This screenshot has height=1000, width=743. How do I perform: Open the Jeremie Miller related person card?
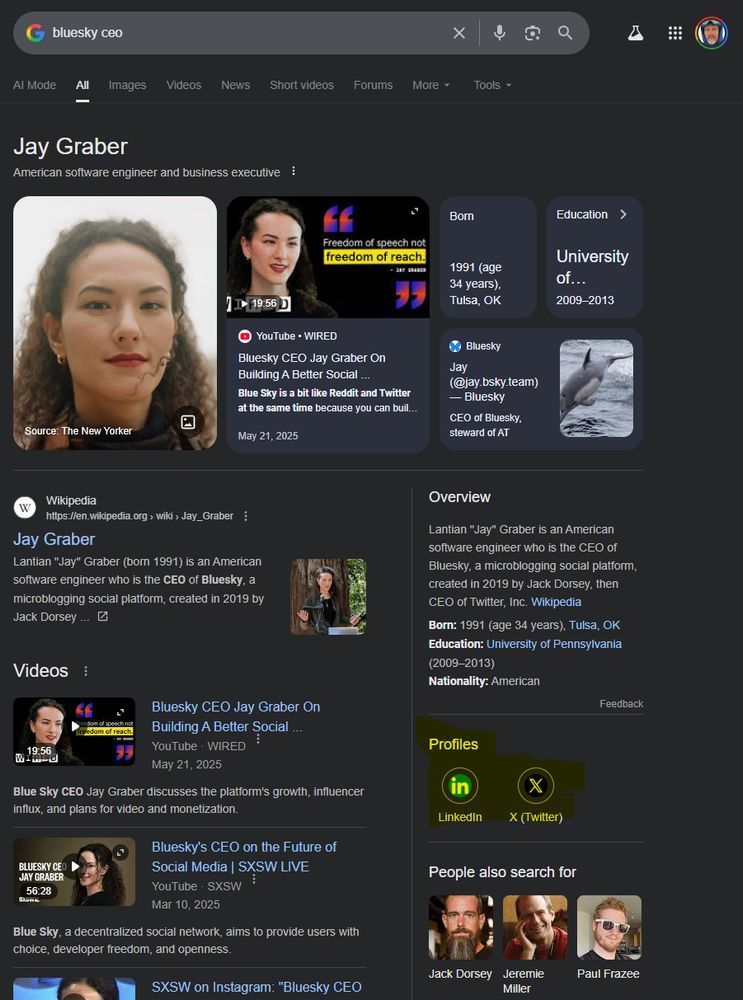tap(534, 945)
